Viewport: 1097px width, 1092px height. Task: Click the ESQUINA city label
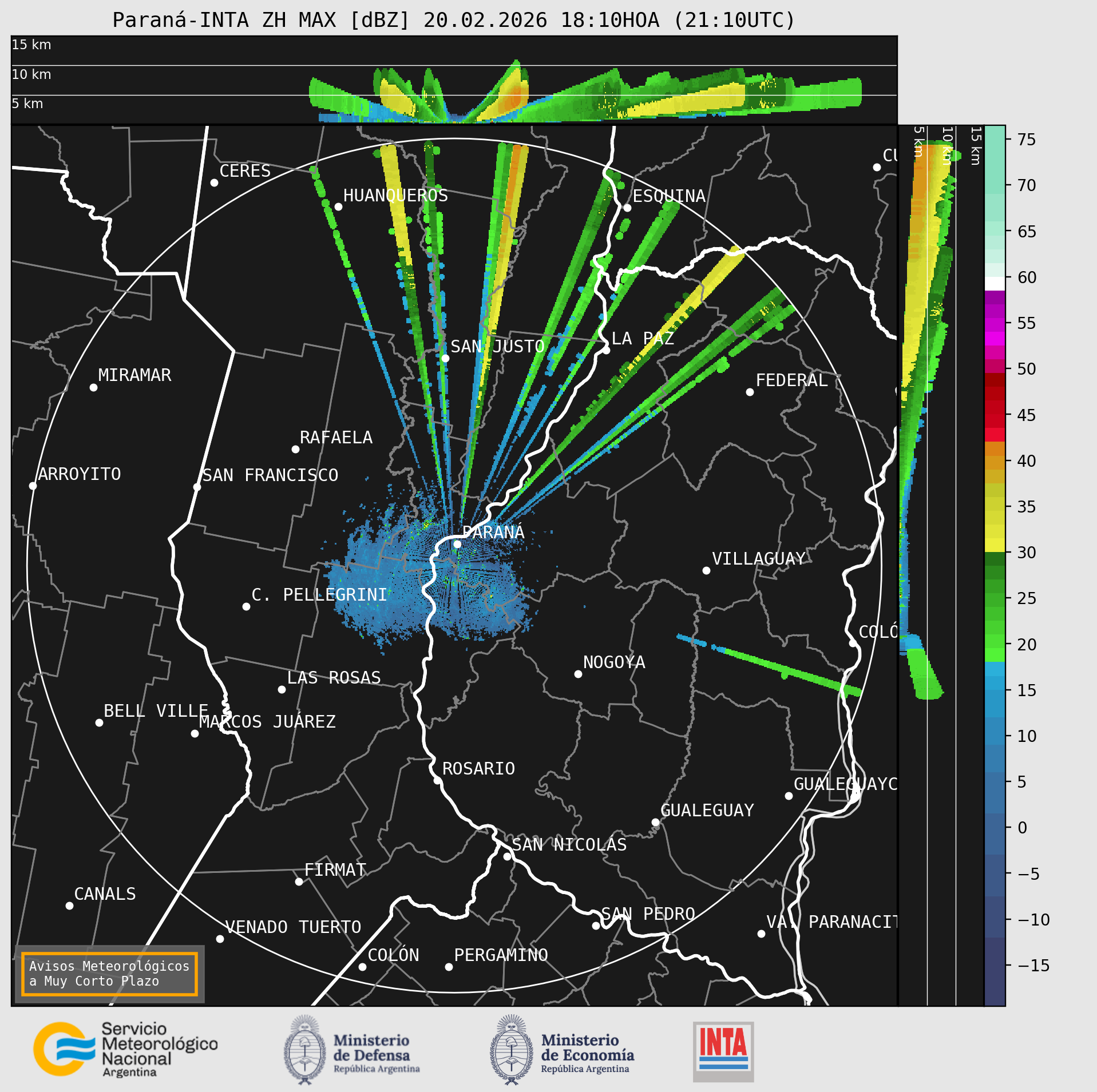tap(669, 196)
